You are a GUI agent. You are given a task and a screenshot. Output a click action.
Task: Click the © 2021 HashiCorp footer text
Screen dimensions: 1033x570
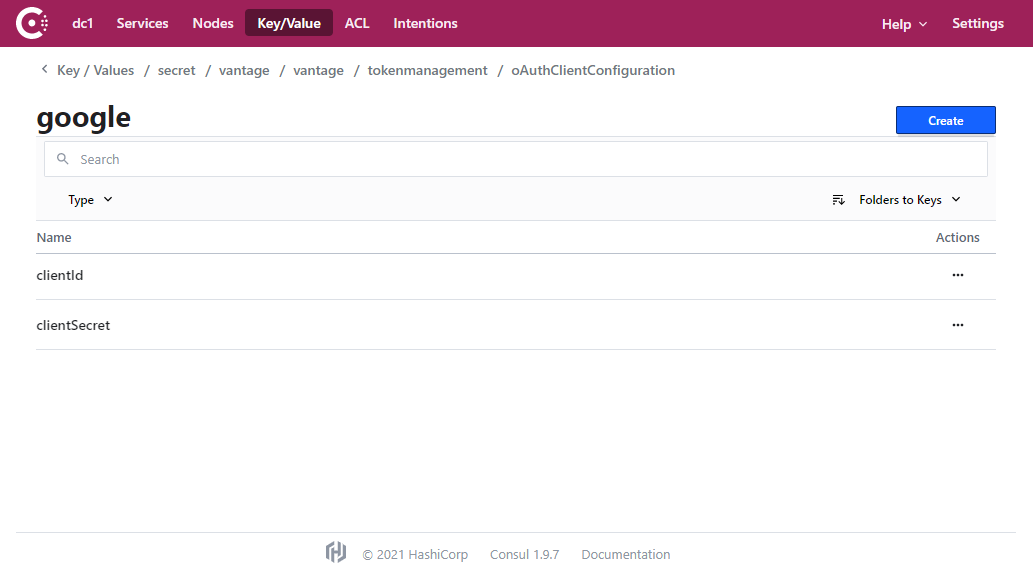pos(415,554)
